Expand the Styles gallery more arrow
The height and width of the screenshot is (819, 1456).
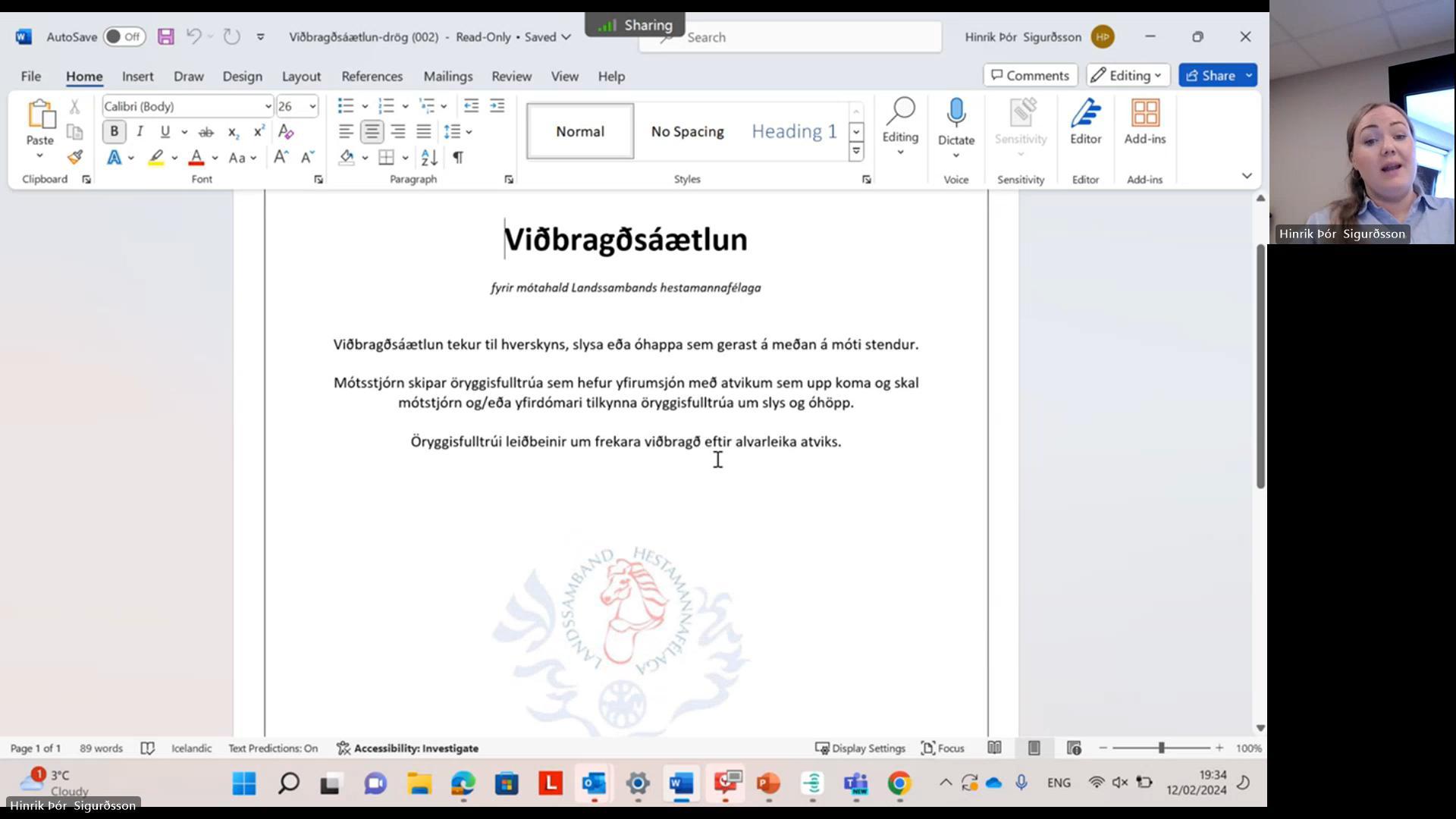(856, 152)
